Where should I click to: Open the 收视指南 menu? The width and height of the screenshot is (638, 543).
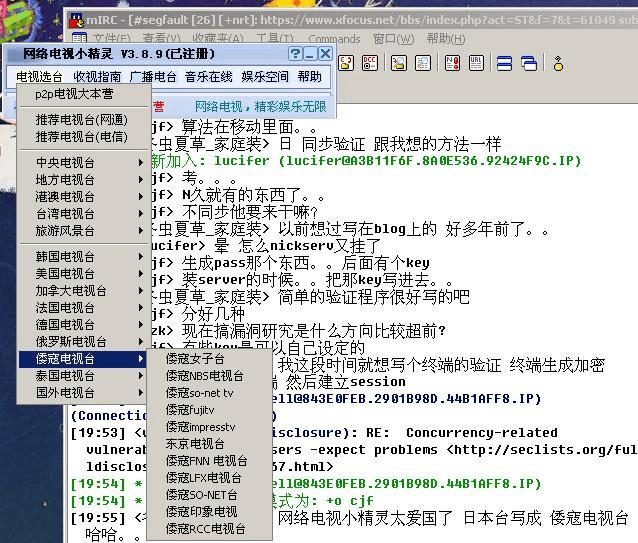pyautogui.click(x=97, y=76)
